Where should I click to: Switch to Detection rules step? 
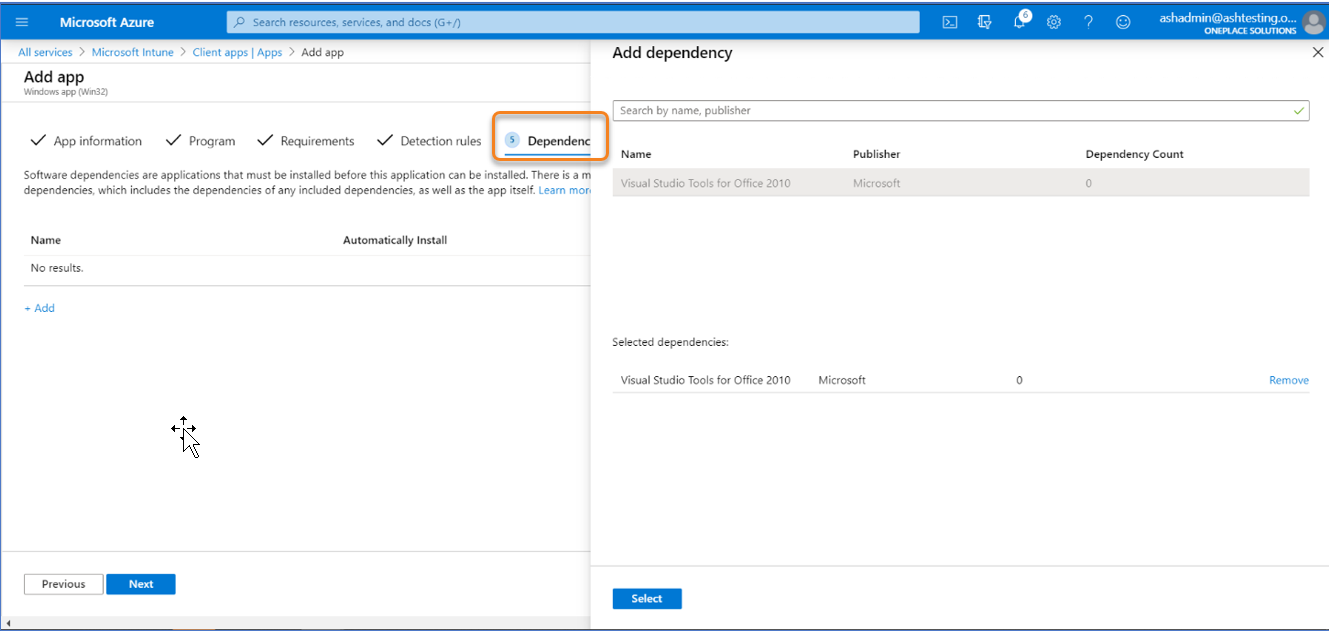[x=429, y=141]
